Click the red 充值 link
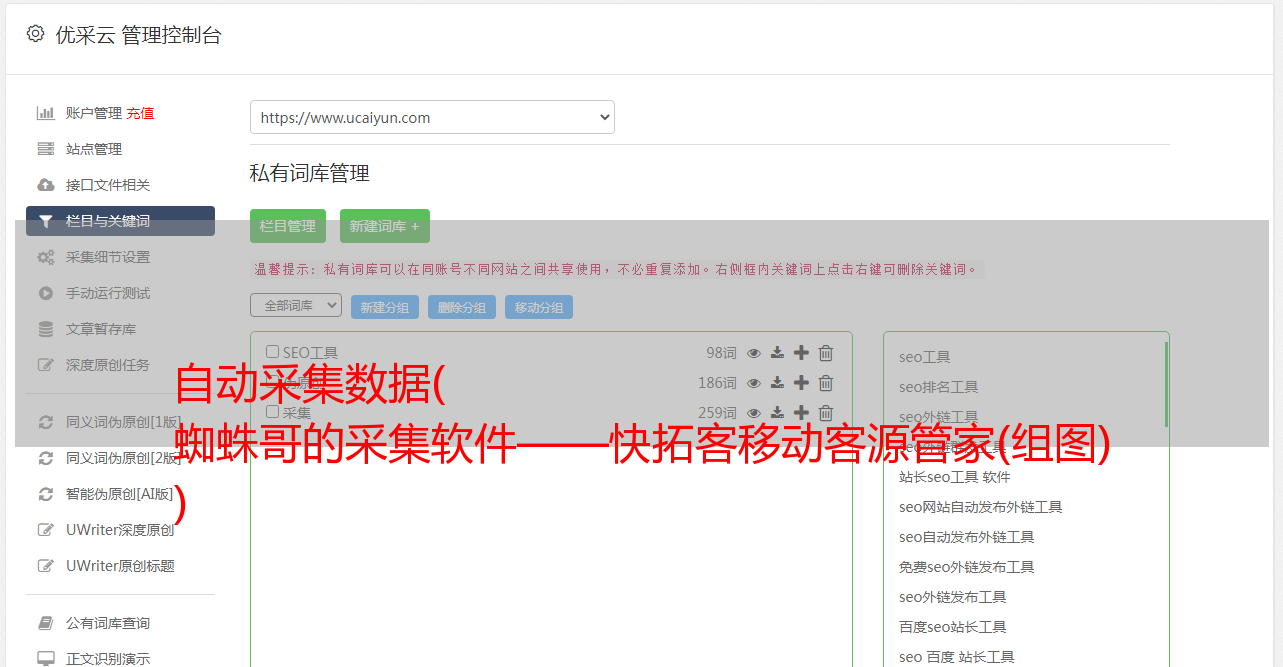Viewport: 1283px width, 667px height. tap(140, 113)
